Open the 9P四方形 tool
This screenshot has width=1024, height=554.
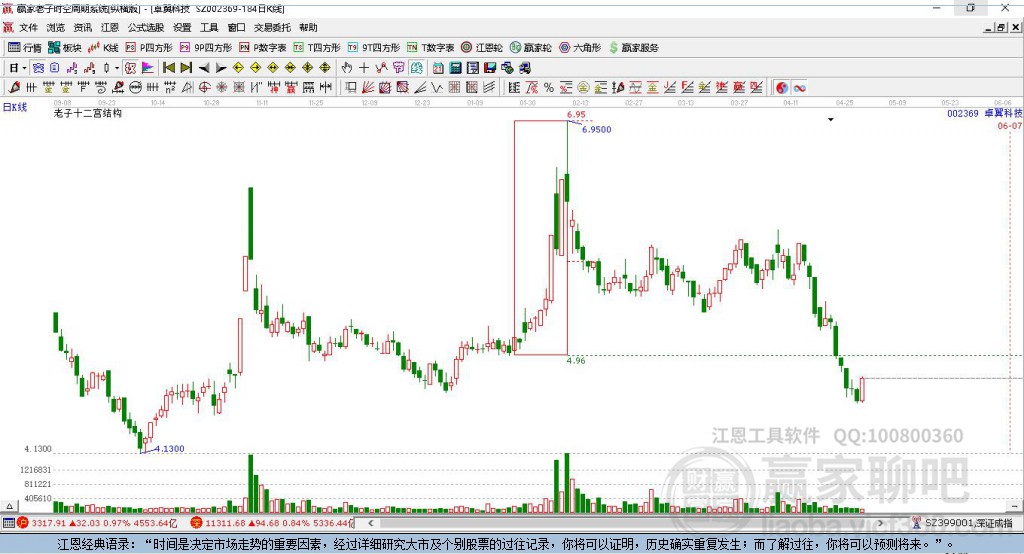pyautogui.click(x=206, y=48)
